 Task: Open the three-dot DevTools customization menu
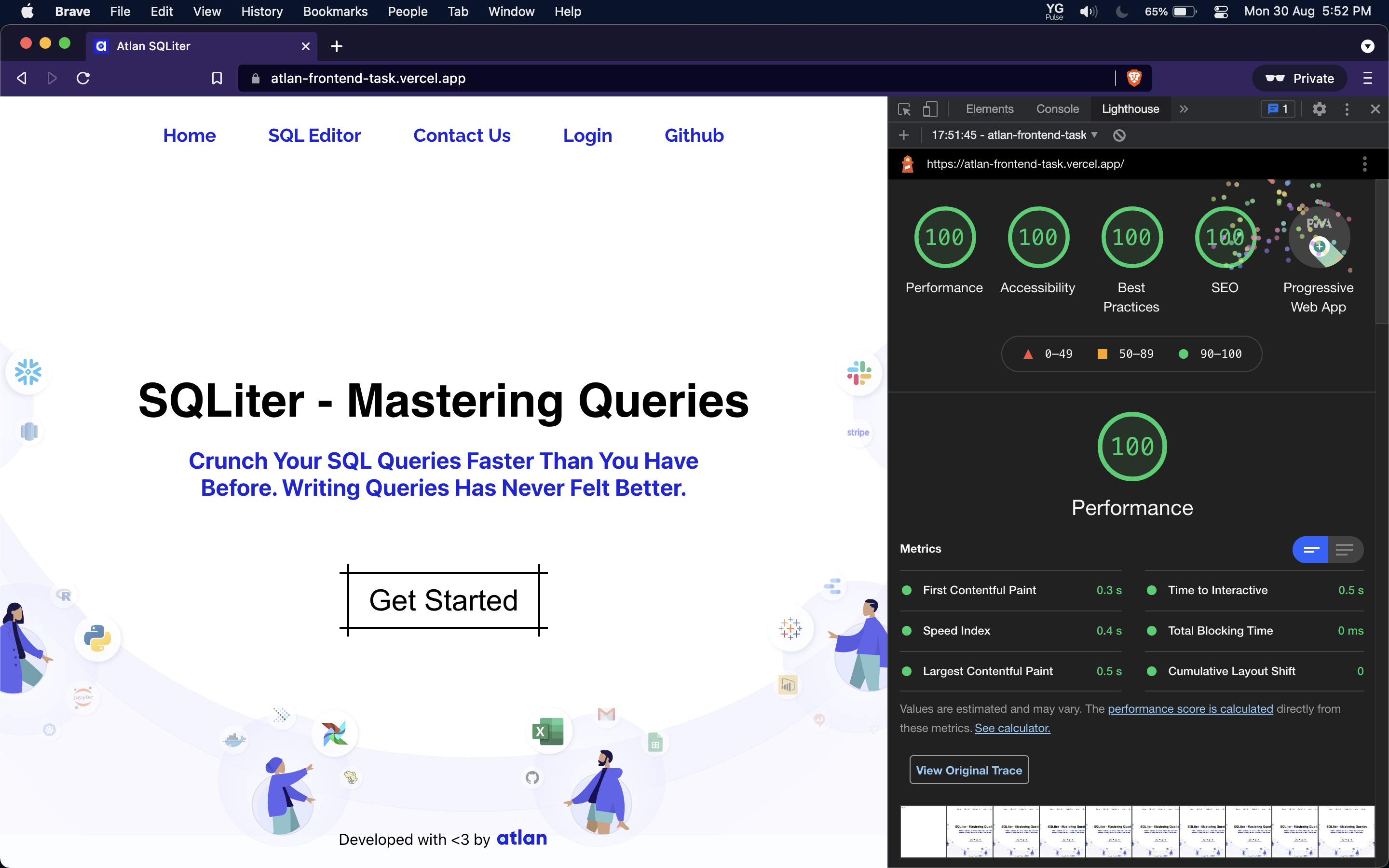1347,108
